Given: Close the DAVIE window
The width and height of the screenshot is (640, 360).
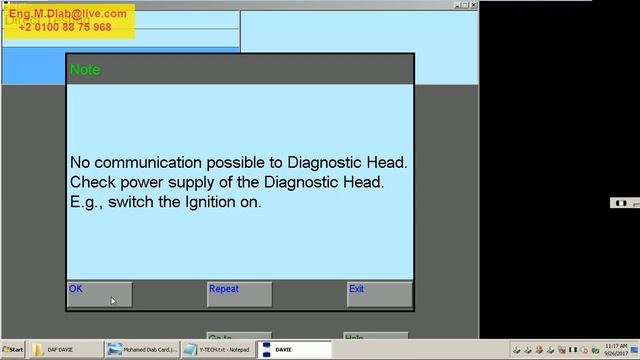Looking at the screenshot, I should [473, 5].
